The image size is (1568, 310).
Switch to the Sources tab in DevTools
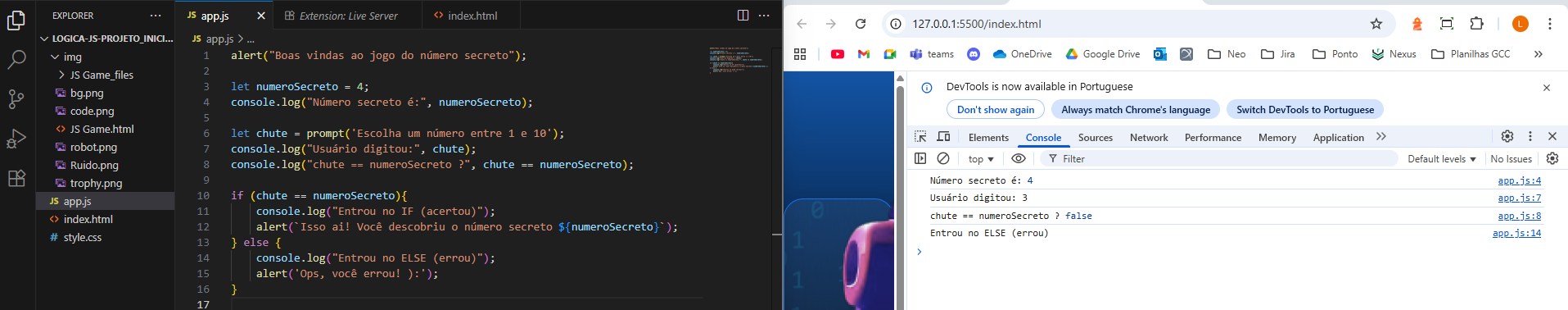point(1095,138)
